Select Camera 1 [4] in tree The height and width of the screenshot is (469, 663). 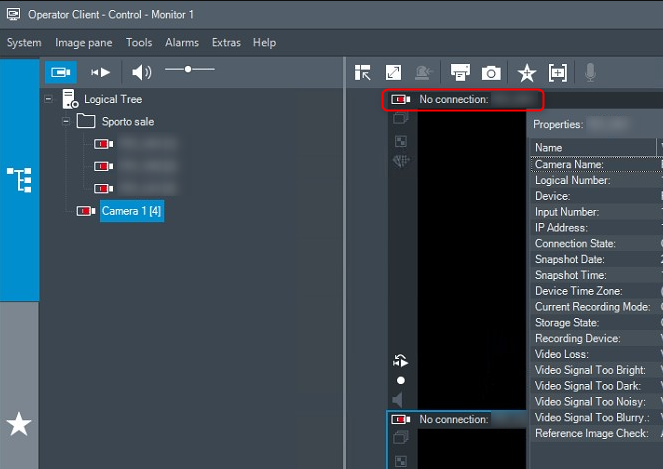[x=132, y=211]
